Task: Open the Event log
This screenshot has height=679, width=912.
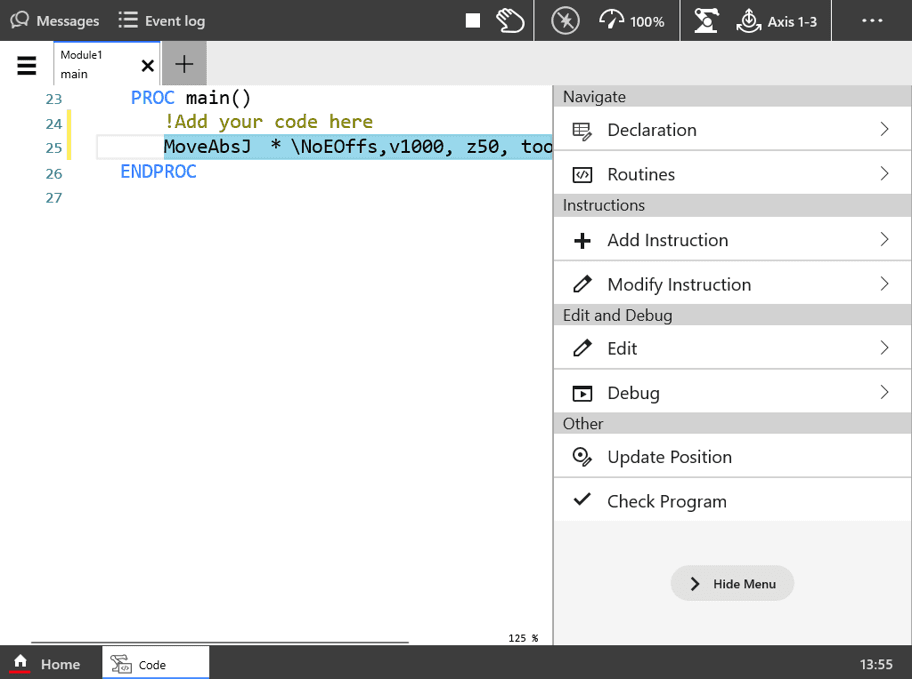Action: [161, 21]
